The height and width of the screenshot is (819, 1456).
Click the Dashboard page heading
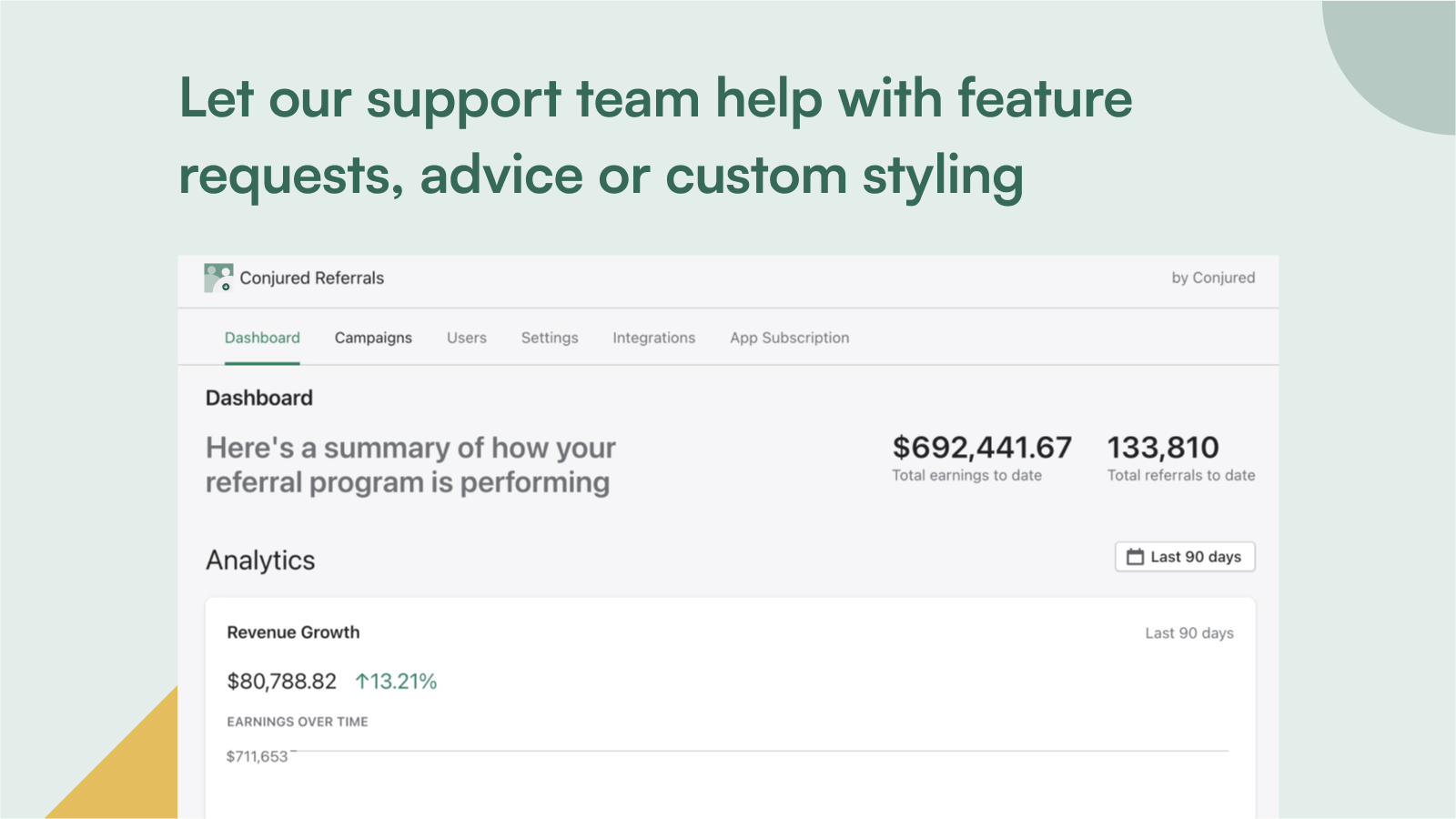click(259, 398)
